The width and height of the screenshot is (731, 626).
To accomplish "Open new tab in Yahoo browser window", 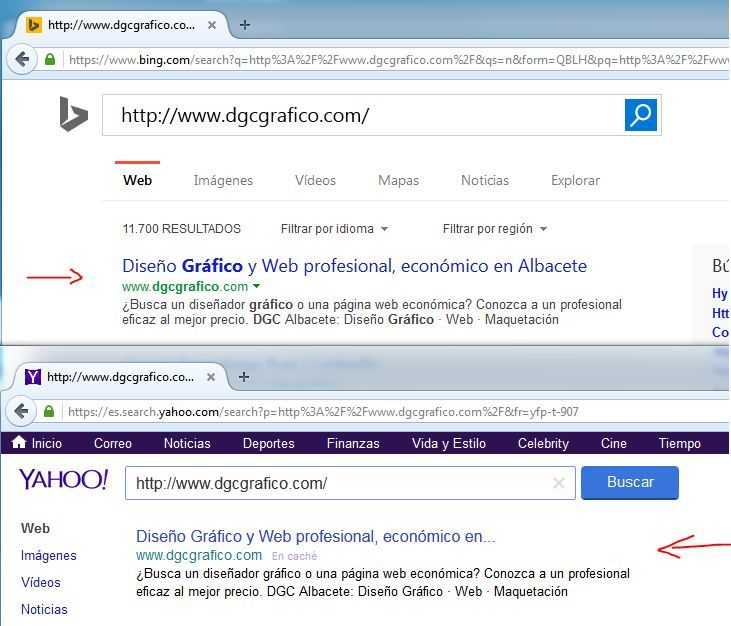I will (244, 377).
